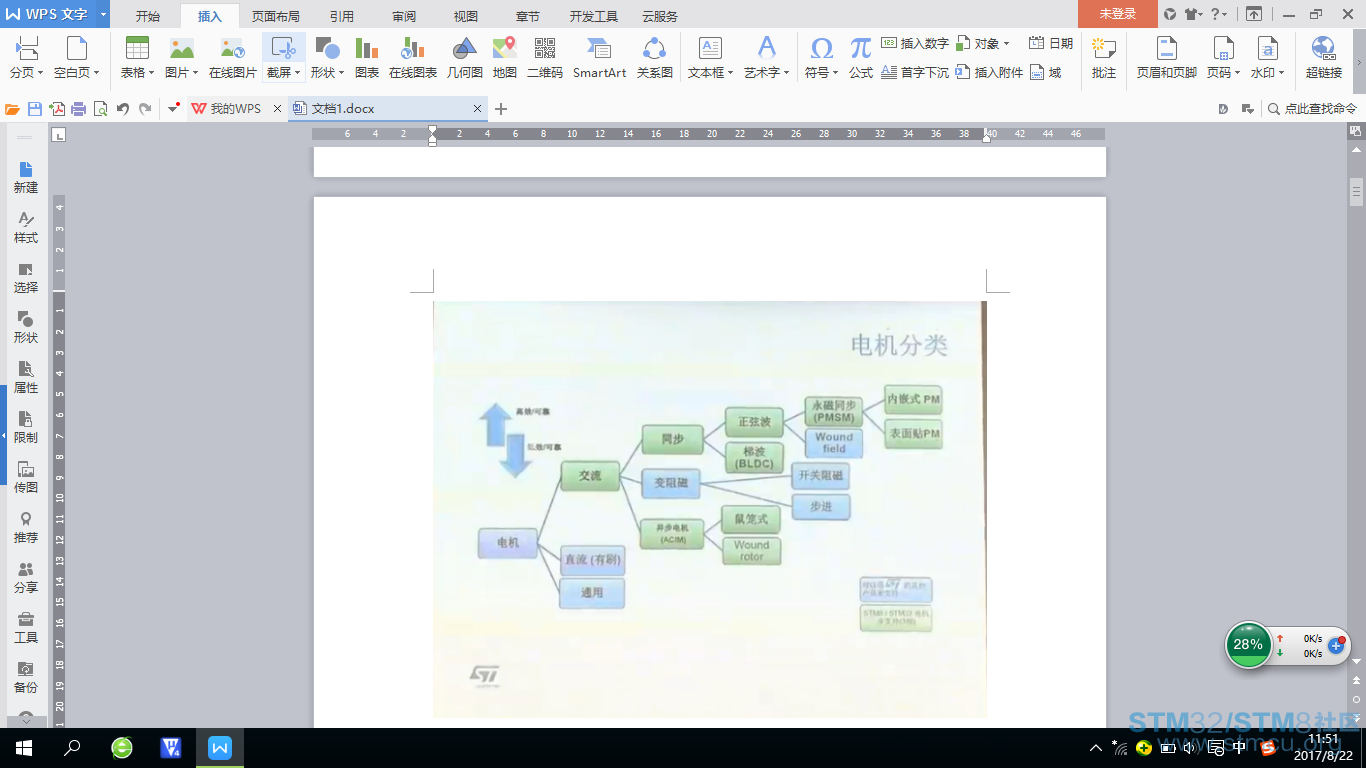Open 推荐 in the left sidebar
This screenshot has height=768, width=1366.
click(26, 527)
